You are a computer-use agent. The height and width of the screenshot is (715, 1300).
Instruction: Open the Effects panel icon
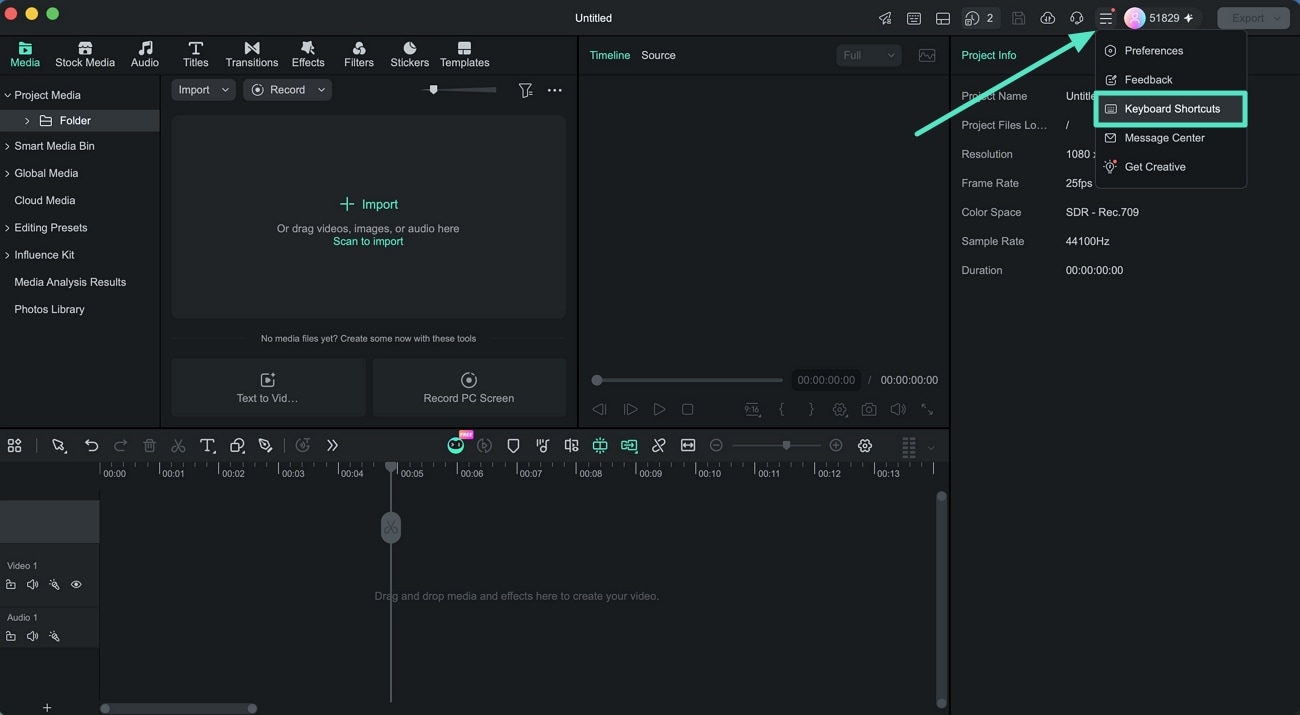coord(308,48)
